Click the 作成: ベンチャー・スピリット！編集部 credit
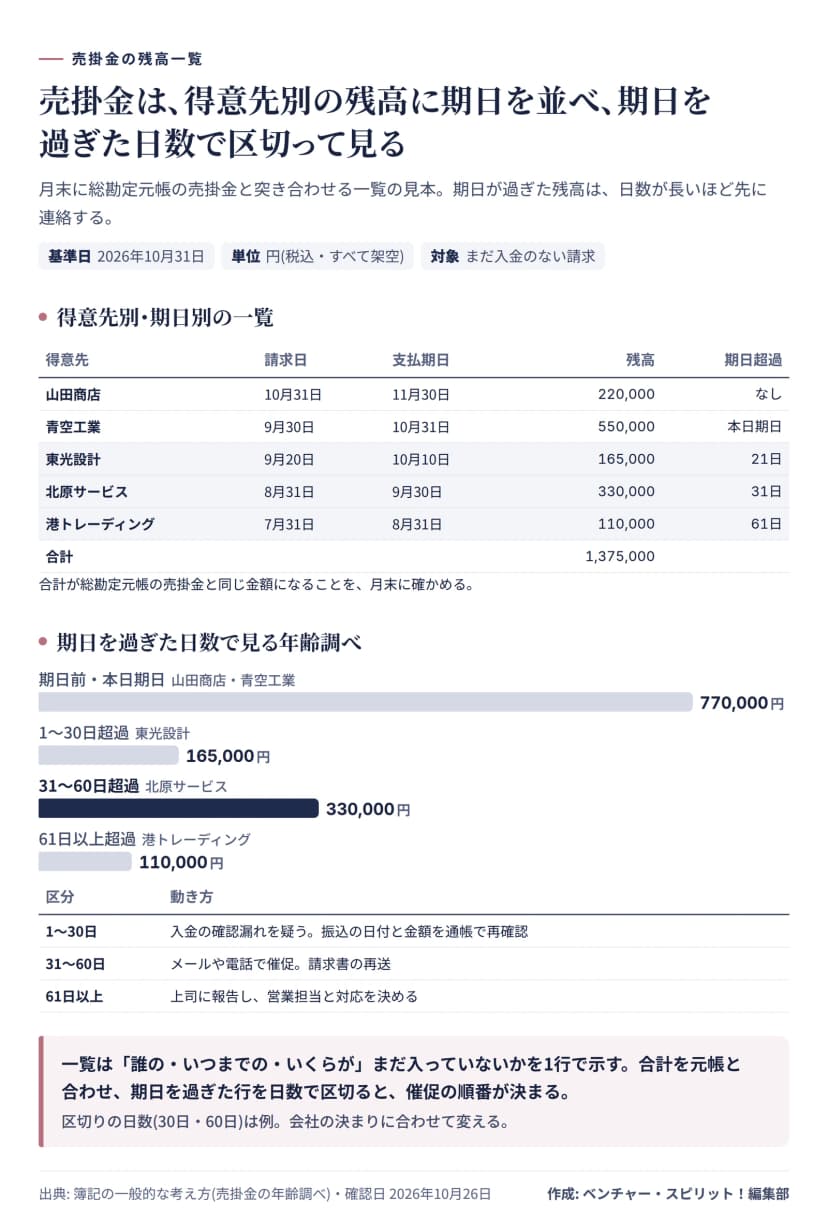This screenshot has height=1232, width=828. (x=668, y=1194)
